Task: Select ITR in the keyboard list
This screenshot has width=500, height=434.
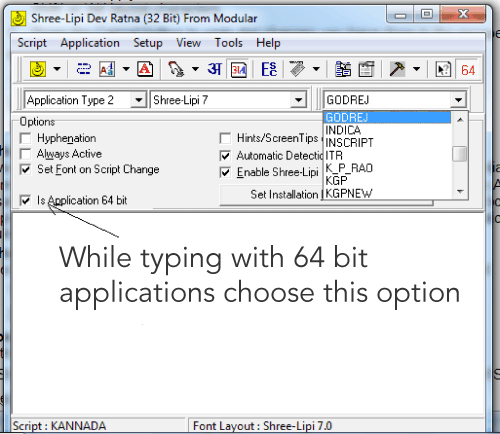Action: pyautogui.click(x=387, y=156)
